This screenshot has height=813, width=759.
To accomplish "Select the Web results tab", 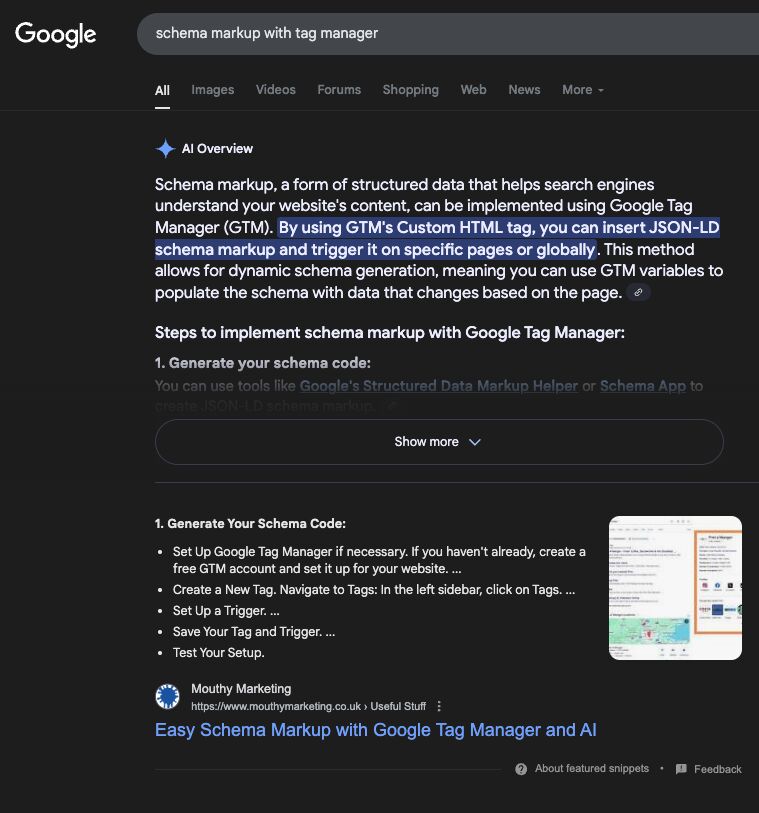I will tap(473, 90).
